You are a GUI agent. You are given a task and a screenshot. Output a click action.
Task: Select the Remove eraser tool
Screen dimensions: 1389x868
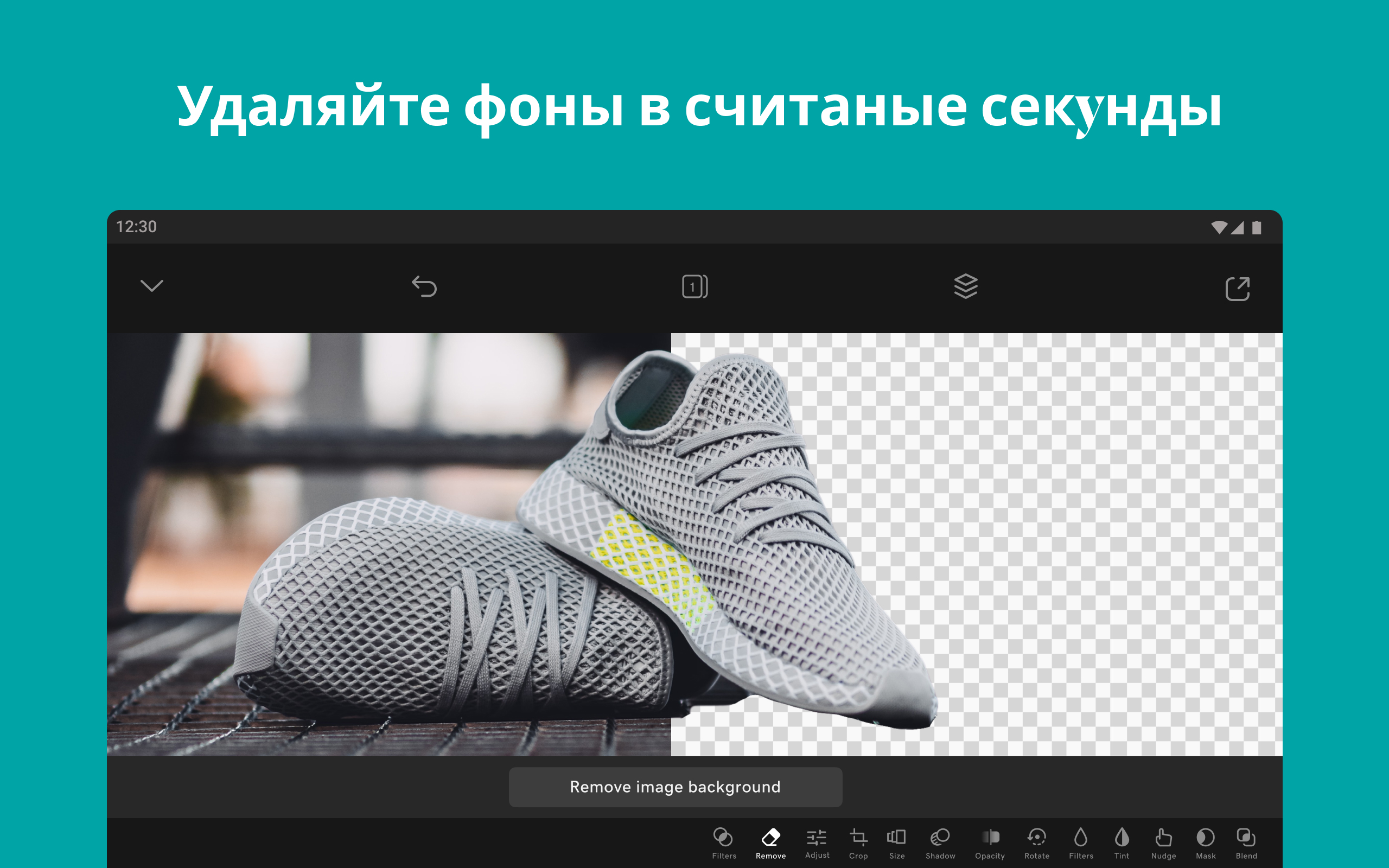(x=770, y=843)
